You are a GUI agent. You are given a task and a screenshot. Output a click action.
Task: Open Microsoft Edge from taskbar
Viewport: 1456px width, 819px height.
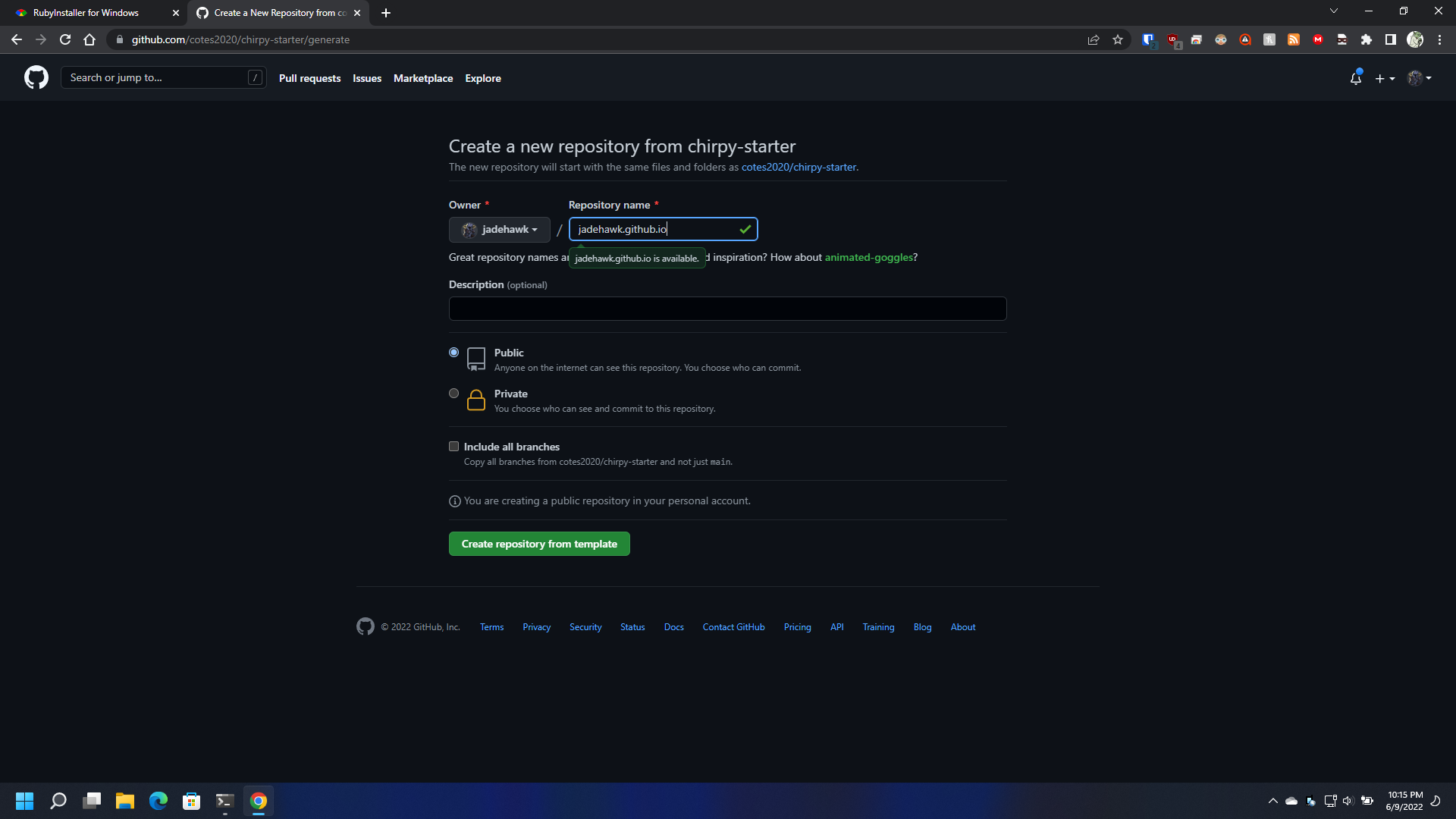(x=158, y=801)
